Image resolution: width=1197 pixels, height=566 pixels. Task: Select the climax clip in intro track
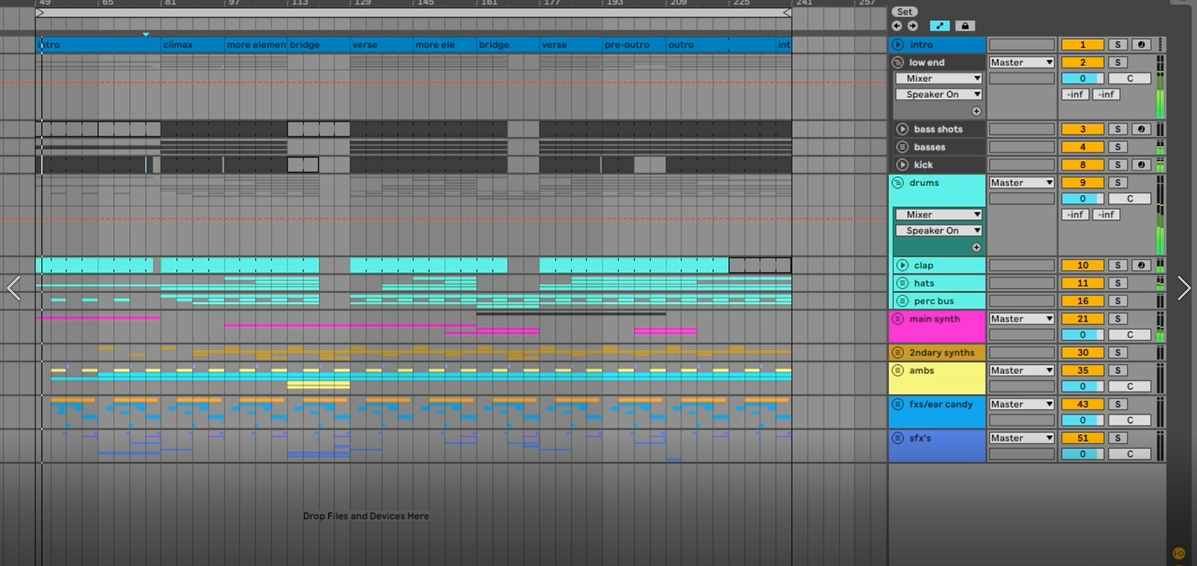pos(192,45)
